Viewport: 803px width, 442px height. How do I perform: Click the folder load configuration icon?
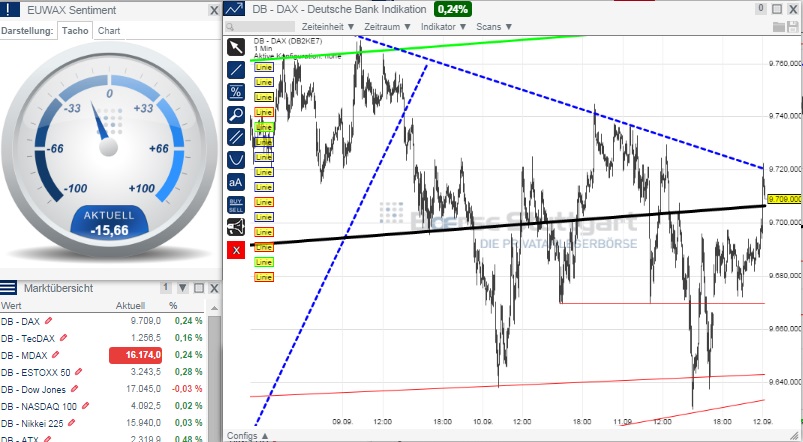(778, 27)
